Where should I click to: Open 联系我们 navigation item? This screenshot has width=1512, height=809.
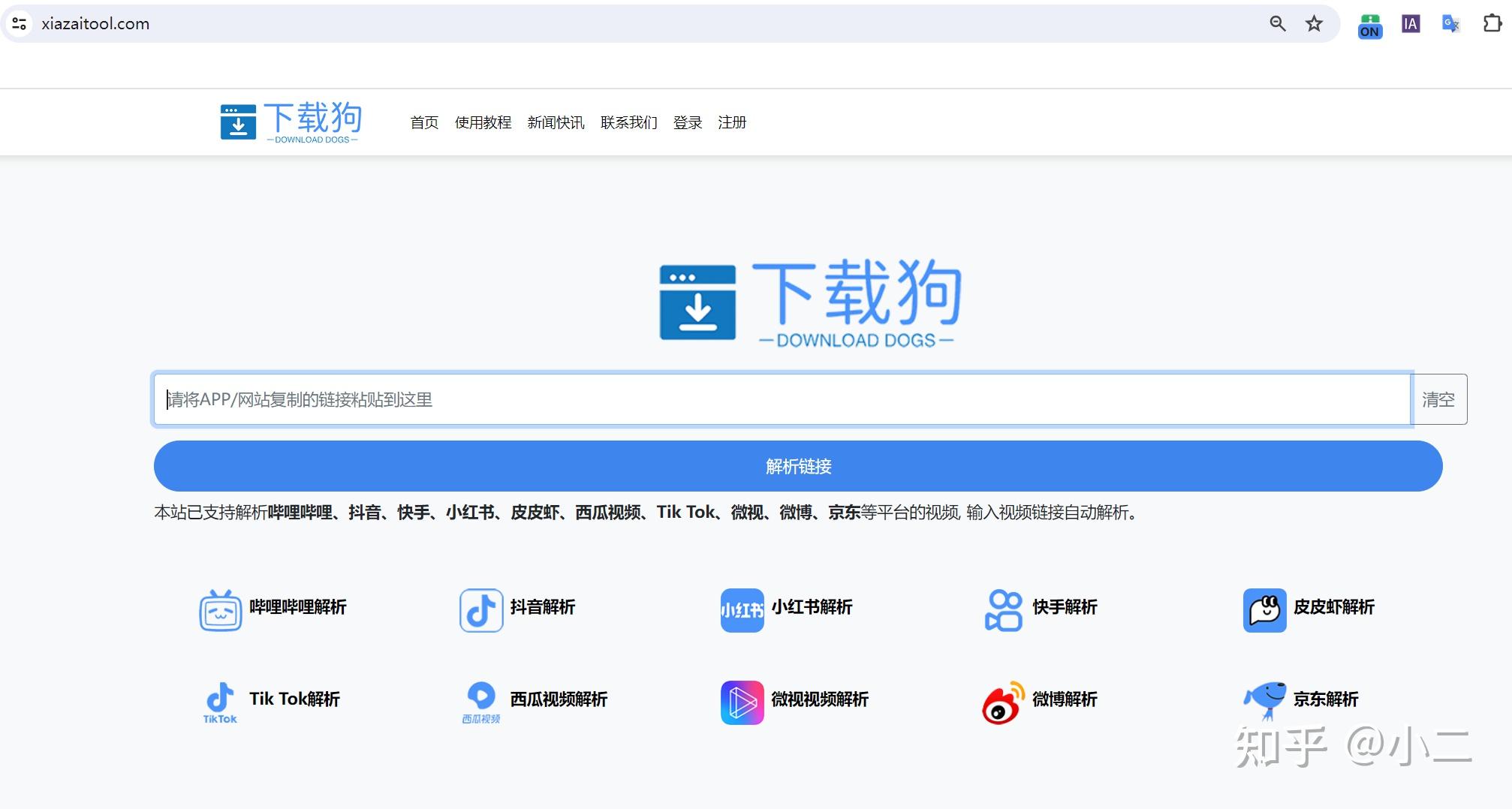(x=628, y=122)
